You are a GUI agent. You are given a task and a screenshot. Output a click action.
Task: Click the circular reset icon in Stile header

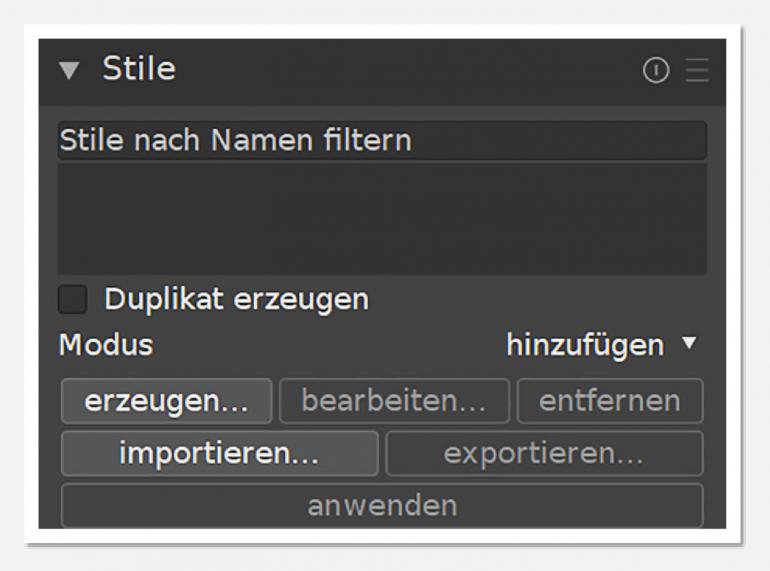coord(656,70)
